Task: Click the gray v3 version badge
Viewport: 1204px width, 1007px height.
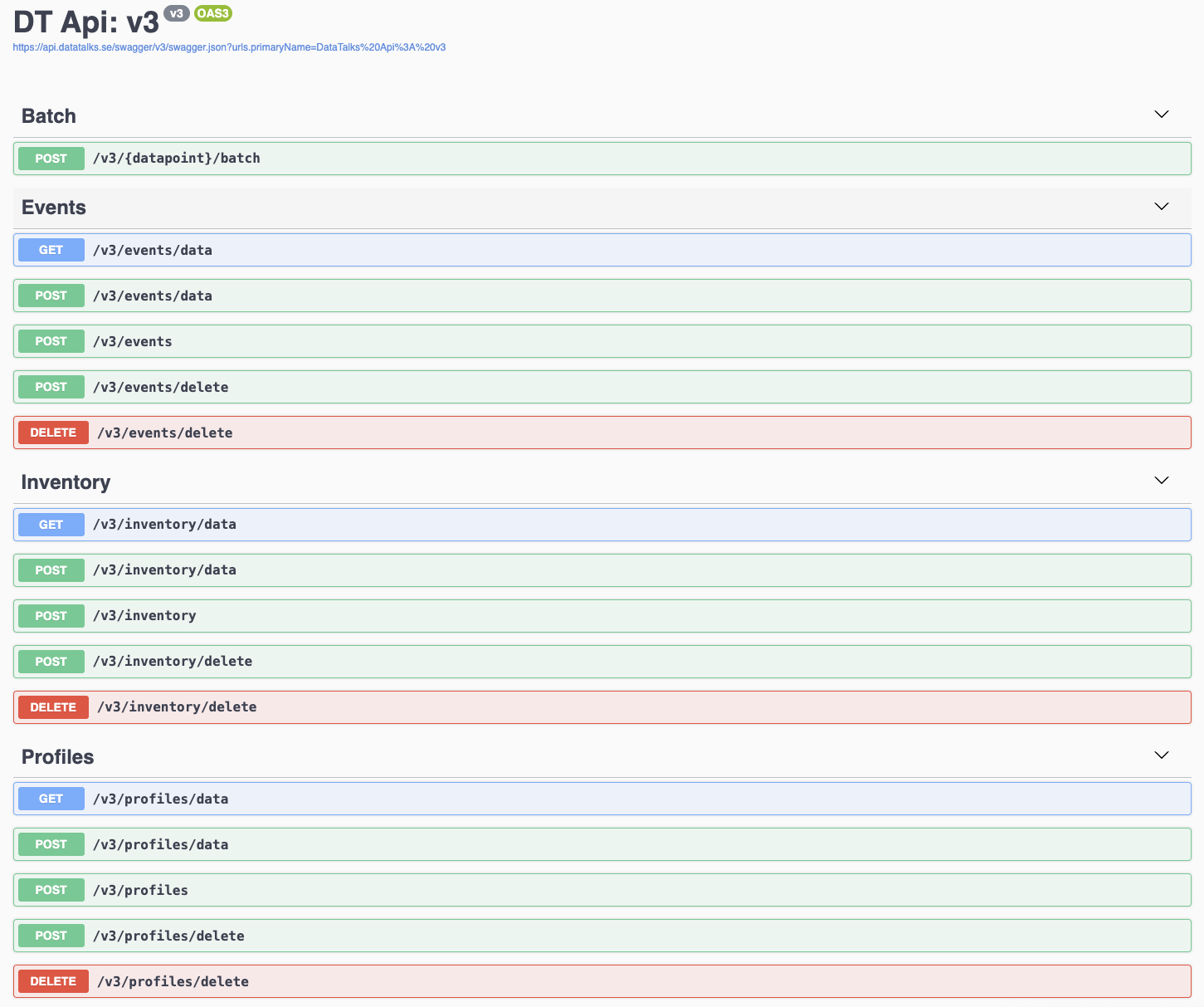Action: coord(177,13)
